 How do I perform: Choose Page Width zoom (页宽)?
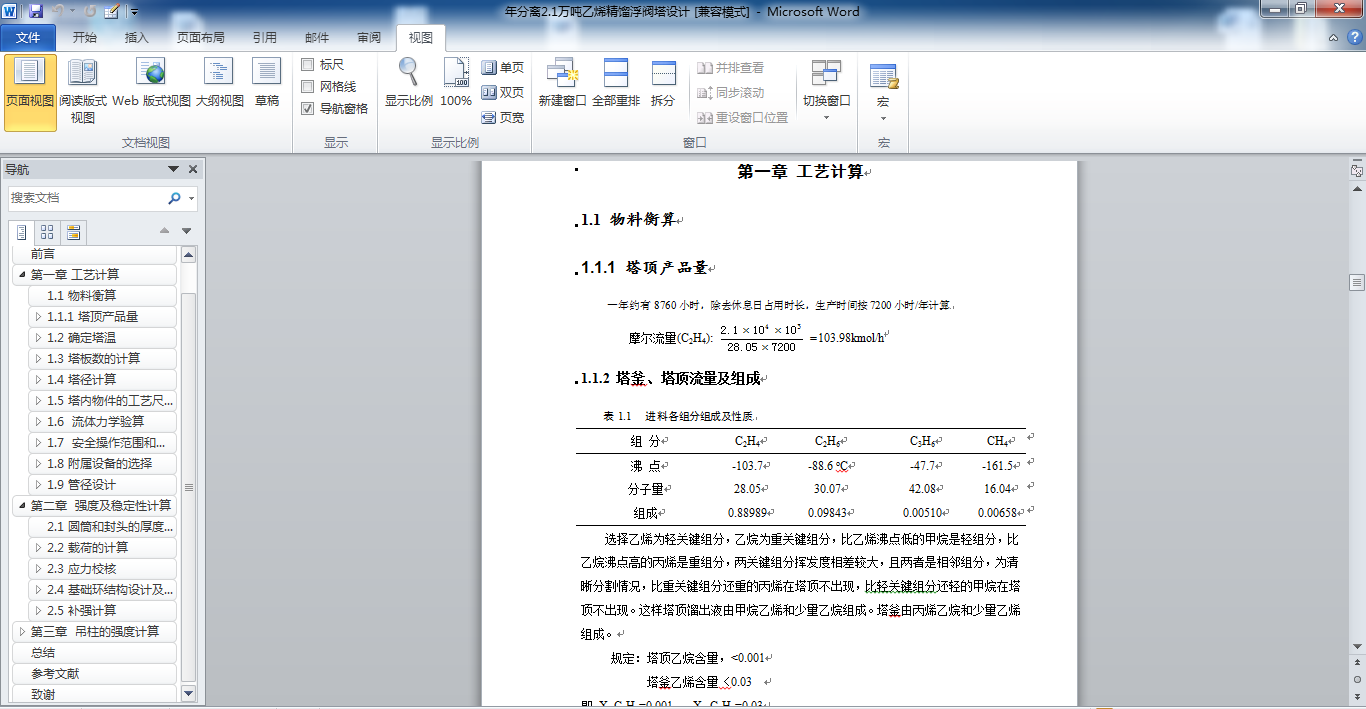click(502, 117)
